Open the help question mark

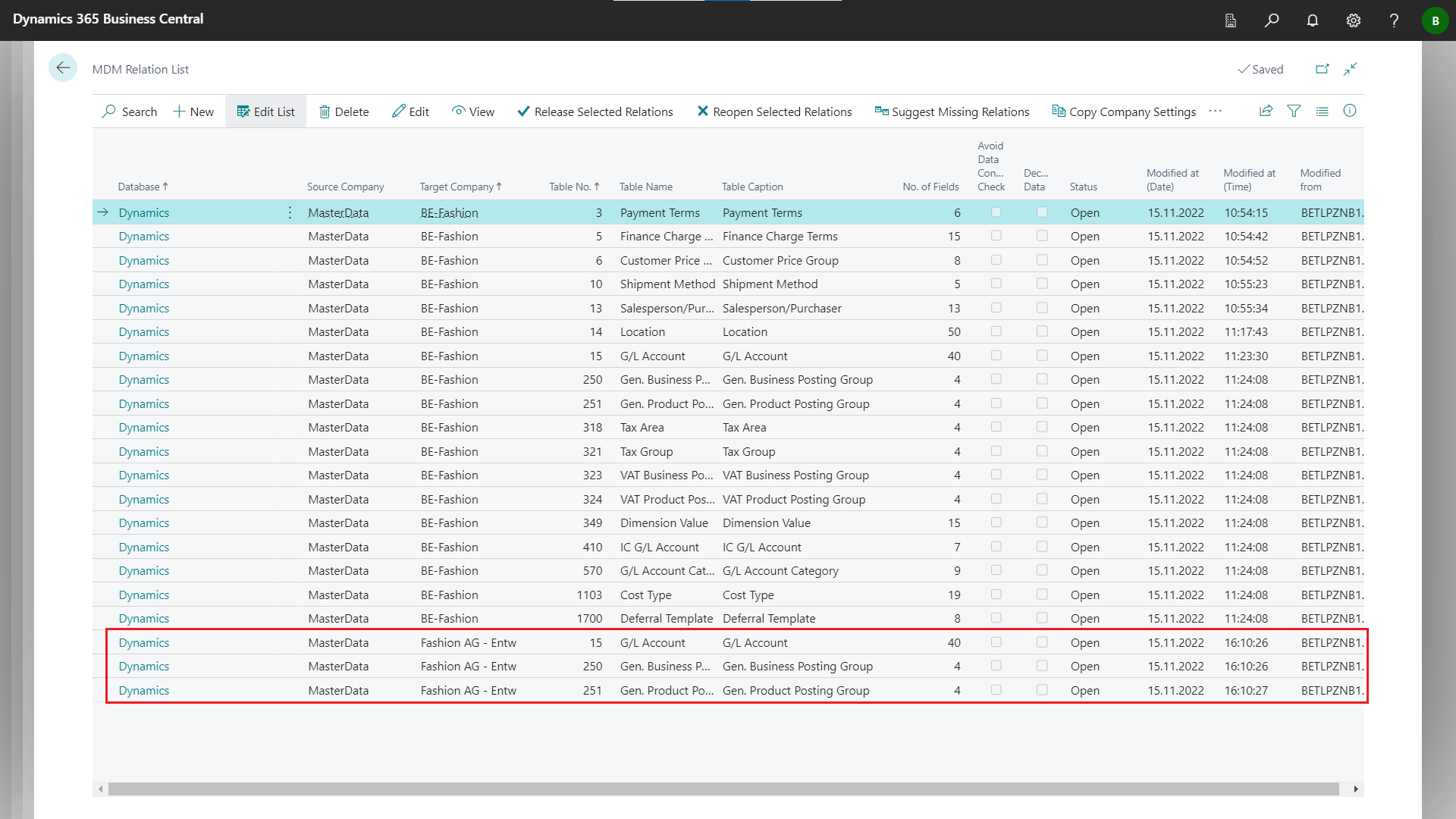click(x=1394, y=20)
